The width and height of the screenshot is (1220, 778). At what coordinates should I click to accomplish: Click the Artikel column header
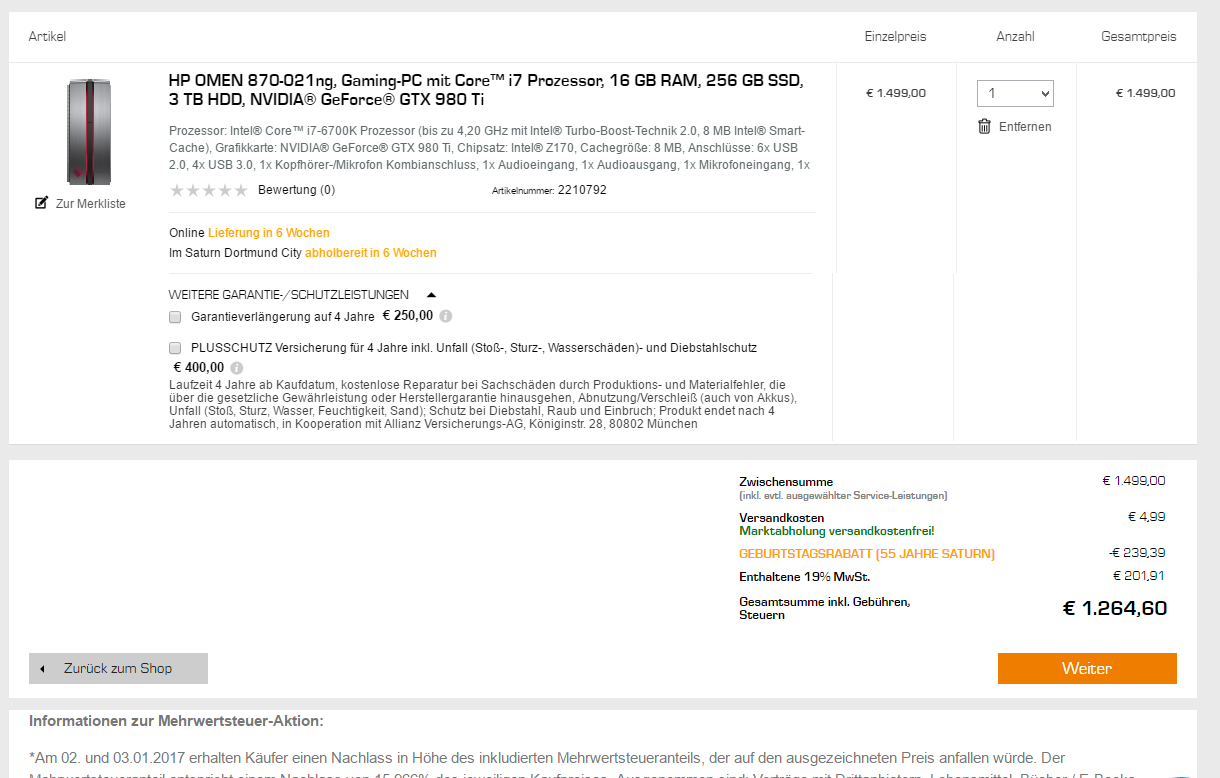(x=47, y=37)
